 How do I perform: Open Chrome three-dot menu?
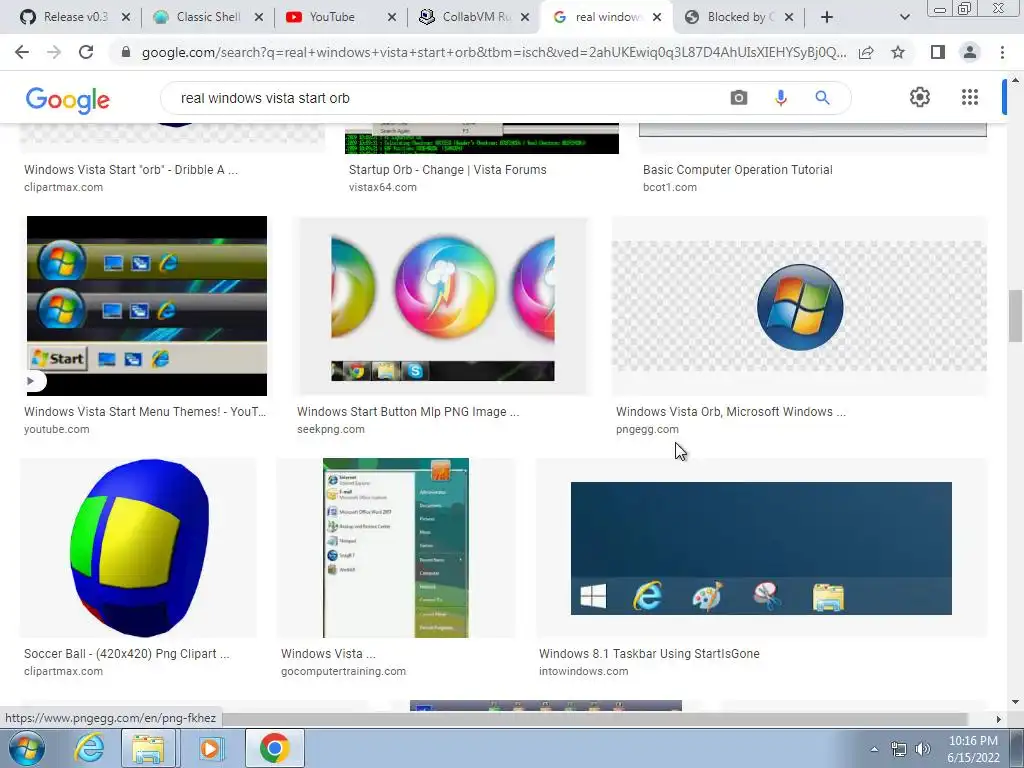click(x=1002, y=52)
